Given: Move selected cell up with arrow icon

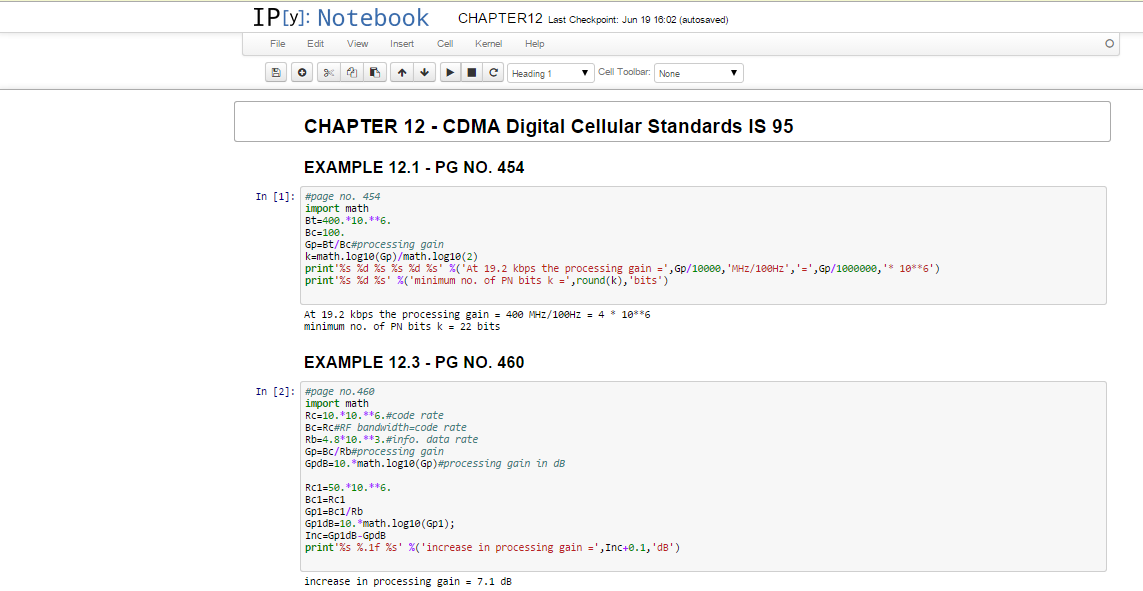Looking at the screenshot, I should click(401, 73).
